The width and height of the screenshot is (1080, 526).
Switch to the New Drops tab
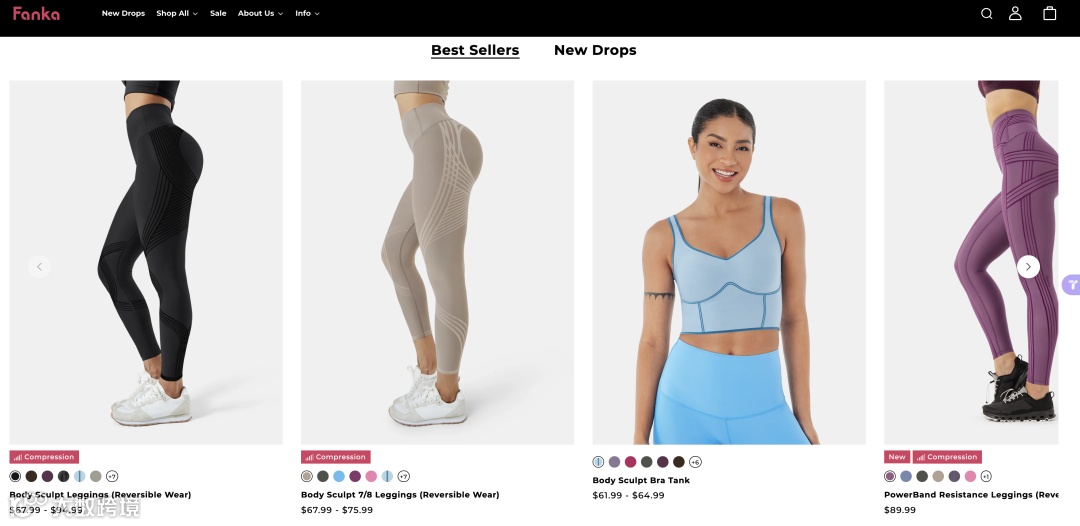coord(595,50)
